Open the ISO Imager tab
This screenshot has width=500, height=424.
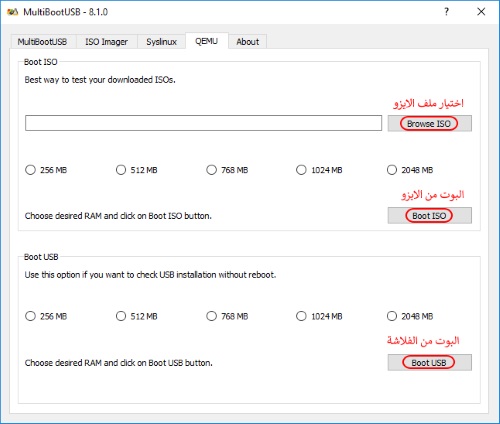click(x=107, y=42)
